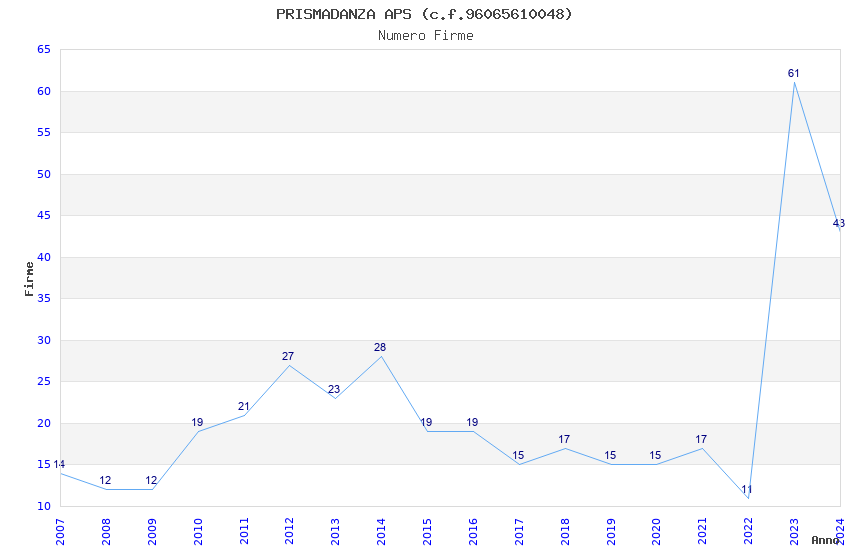Click y-axis tick value 65

tap(44, 49)
